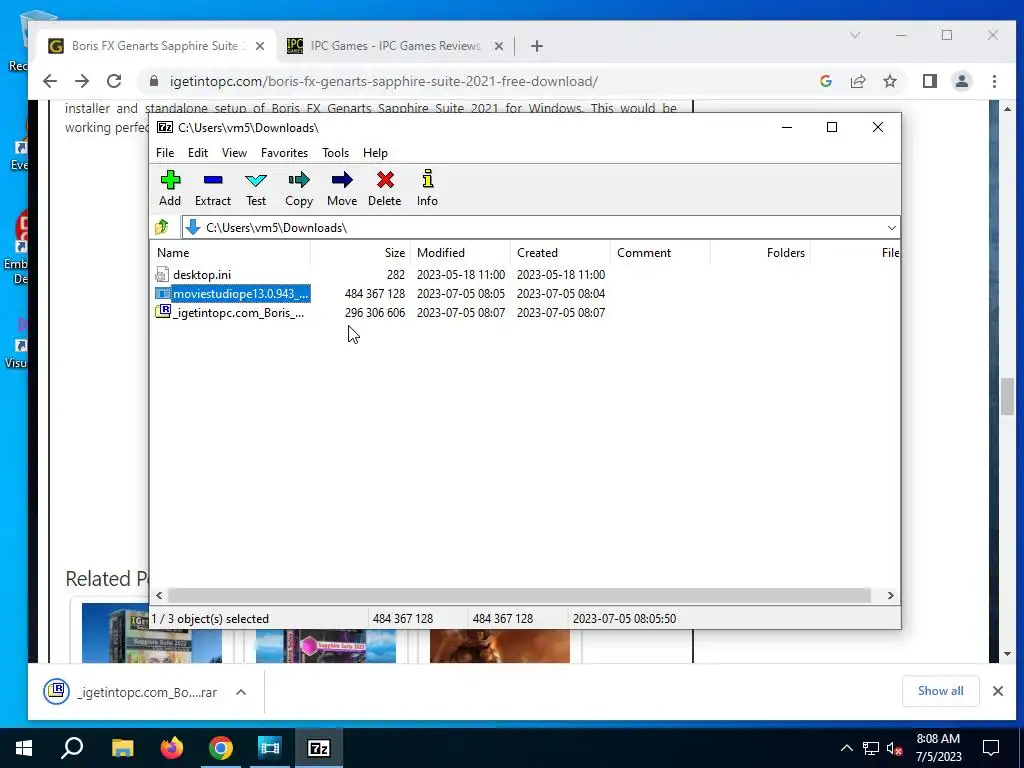Viewport: 1024px width, 768px height.
Task: Open Windows taskbar search
Action: click(72, 748)
